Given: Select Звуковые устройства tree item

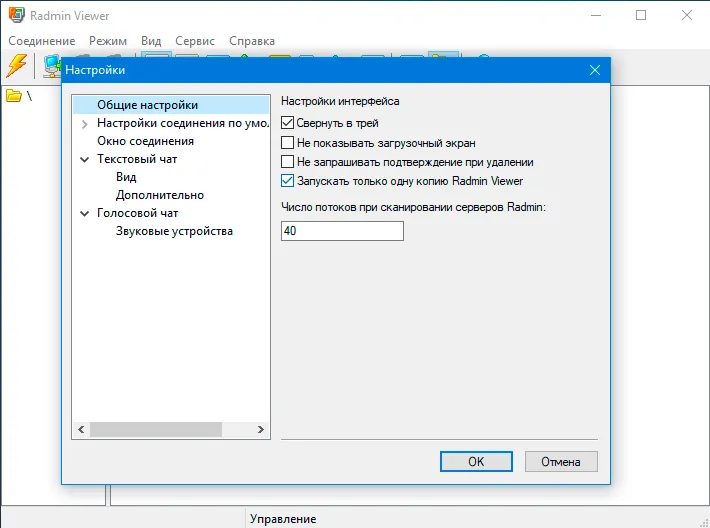Looking at the screenshot, I should [174, 231].
